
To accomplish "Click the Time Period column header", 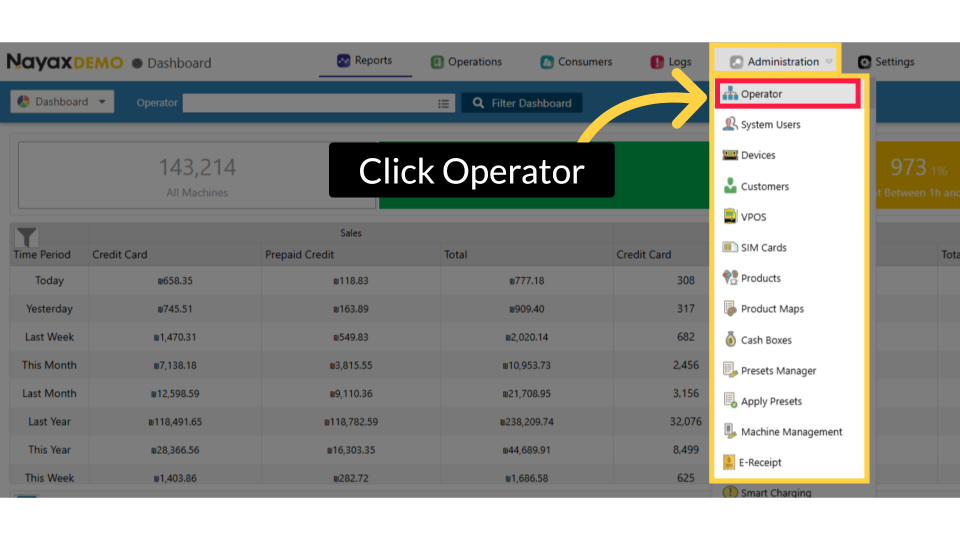I will click(x=42, y=254).
